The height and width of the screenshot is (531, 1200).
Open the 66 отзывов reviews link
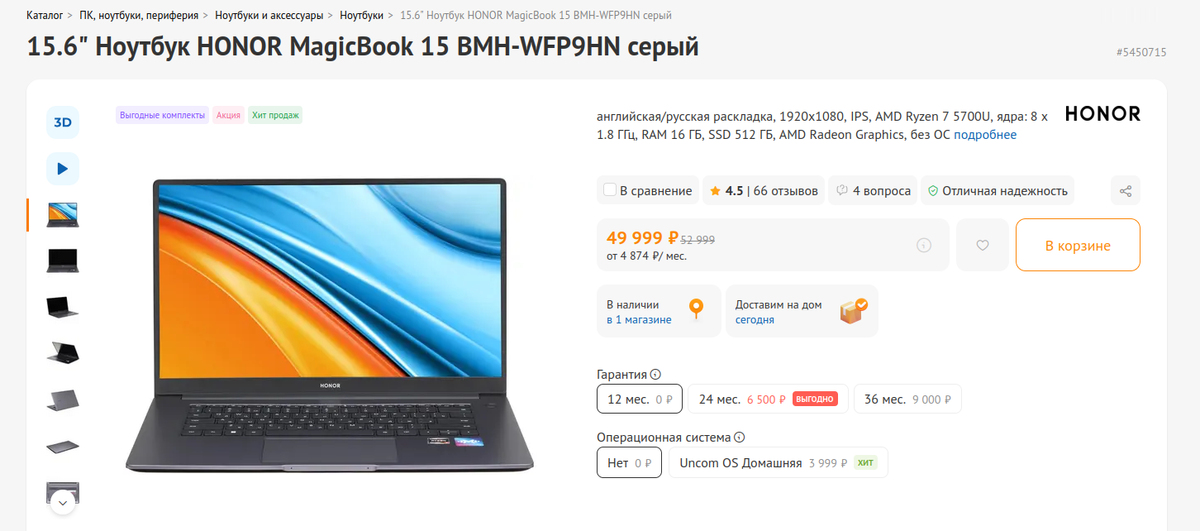point(786,191)
